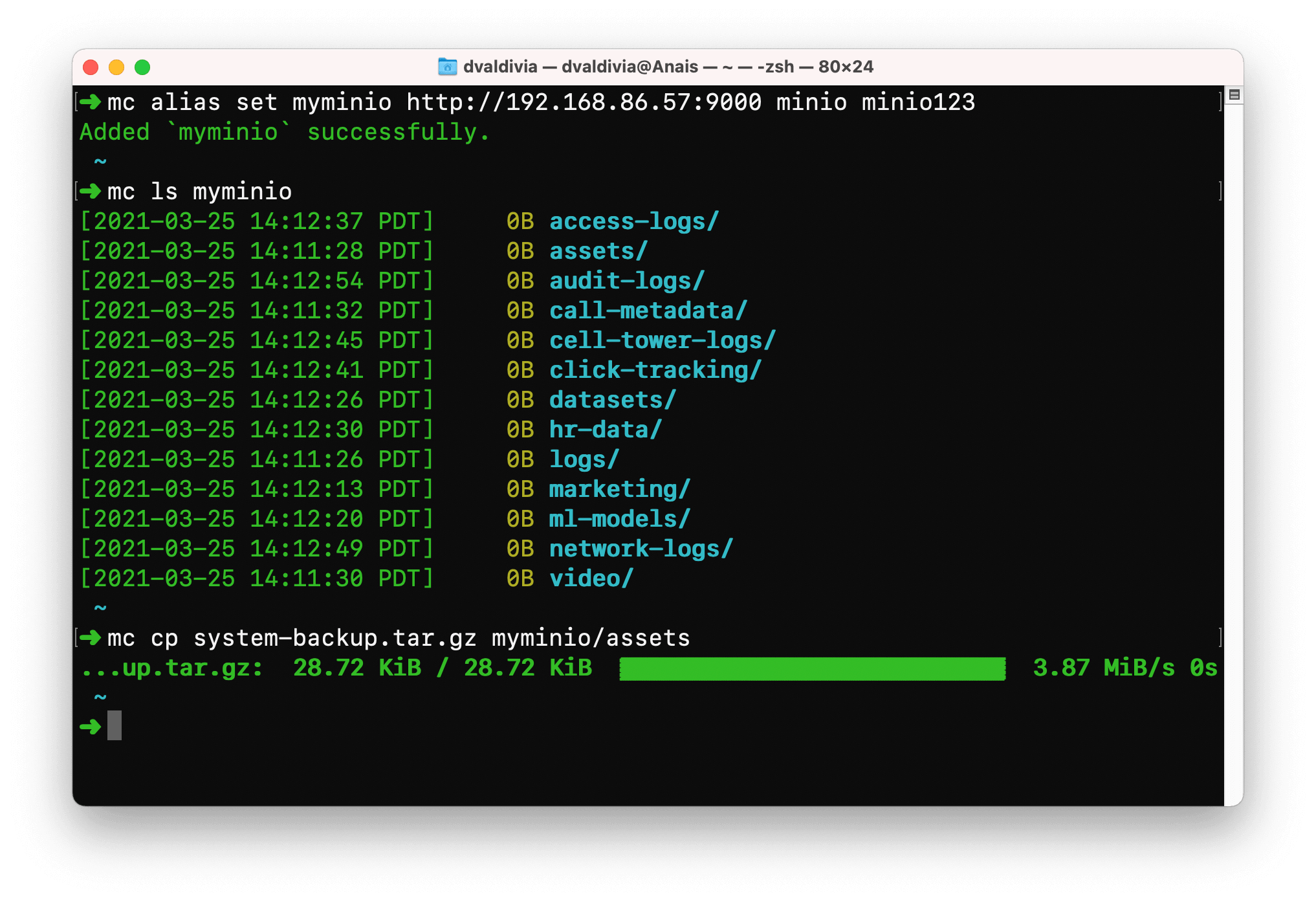Click the green arrow before mc alias command

pyautogui.click(x=91, y=102)
